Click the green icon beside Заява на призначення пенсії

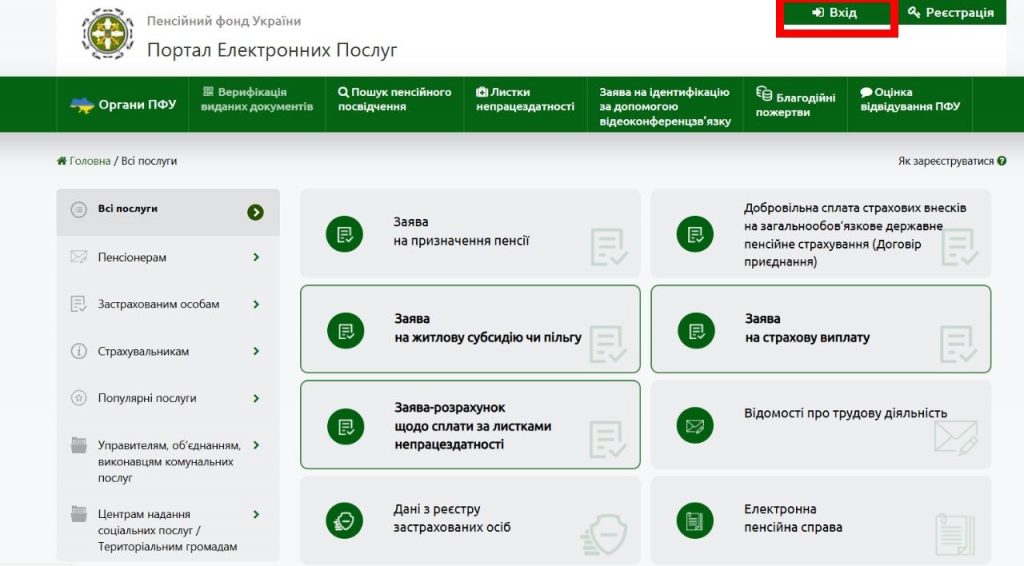pyautogui.click(x=345, y=234)
